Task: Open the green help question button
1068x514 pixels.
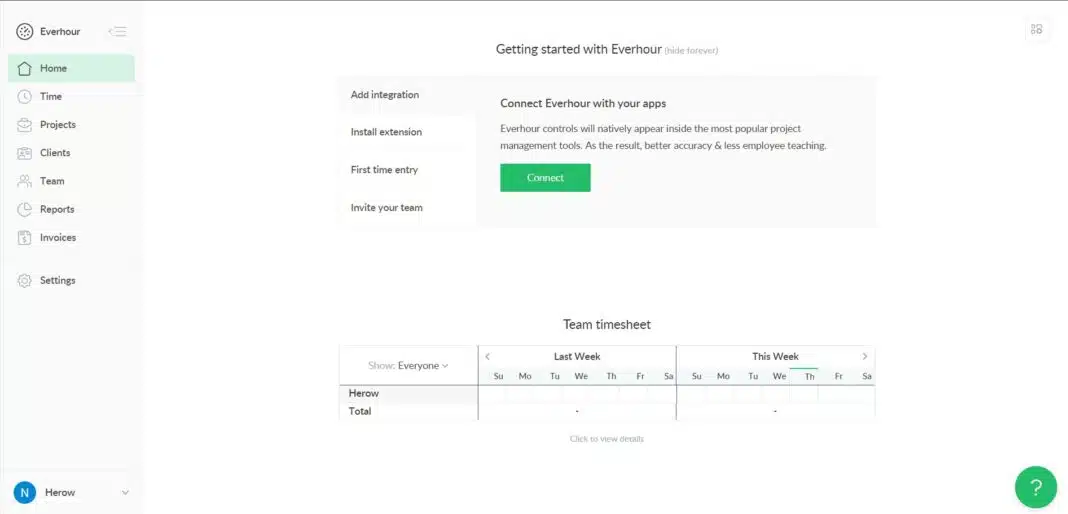Action: 1036,488
